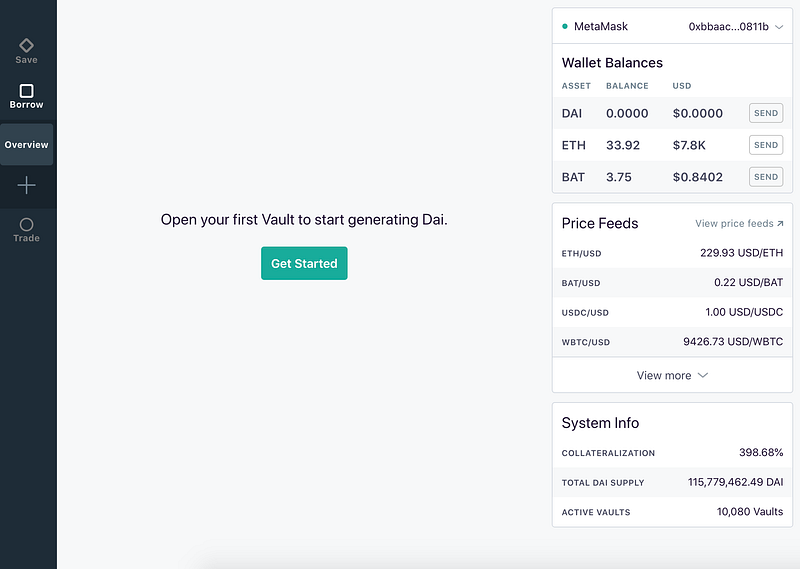The image size is (800, 569).
Task: Click Send button for BAT
Action: pos(766,177)
